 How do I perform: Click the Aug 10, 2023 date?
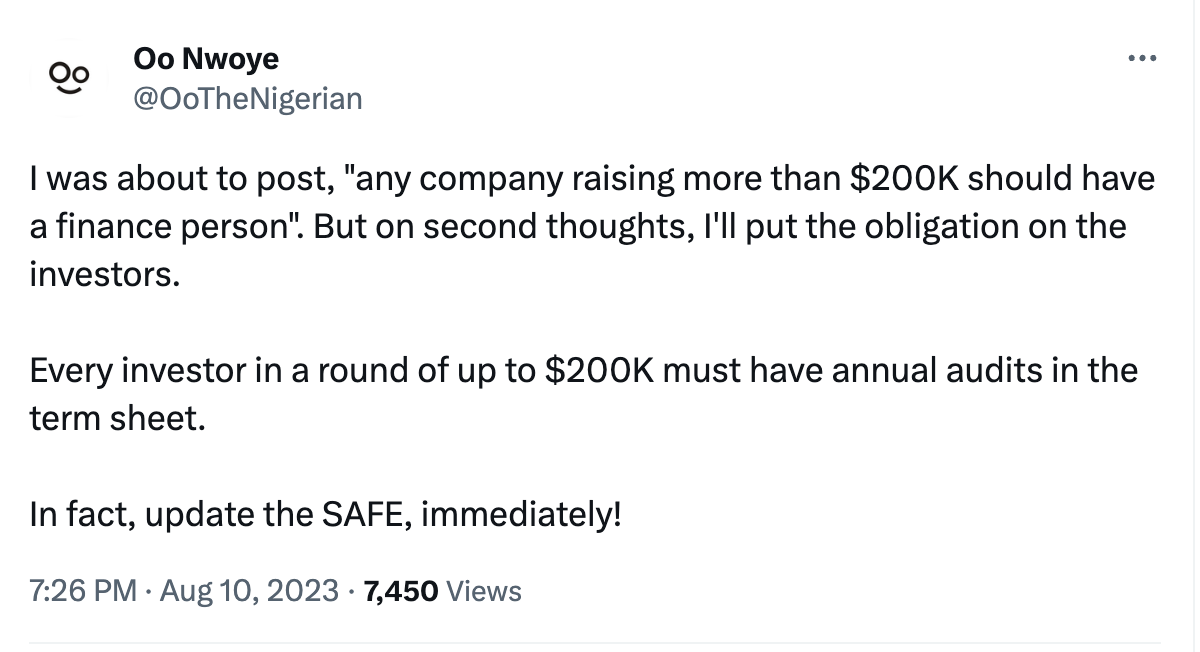point(247,591)
